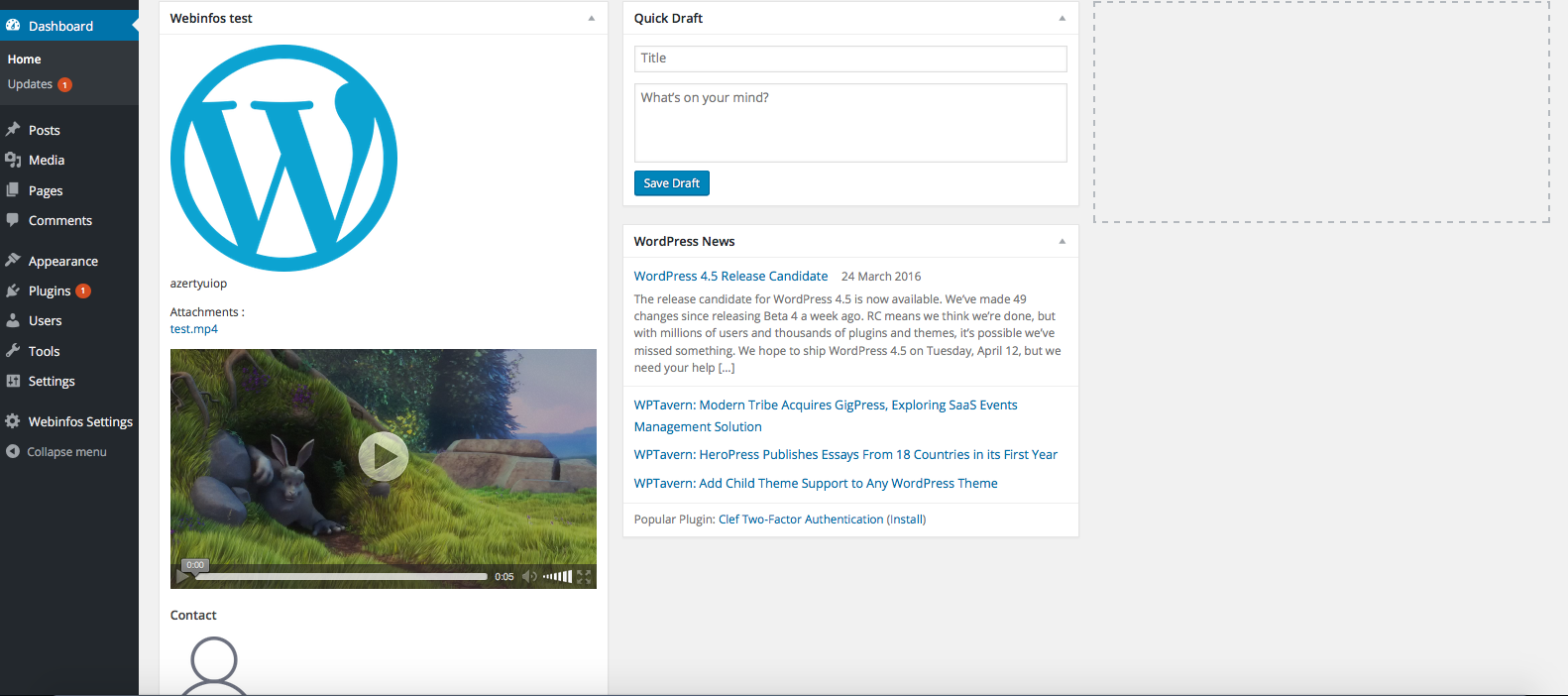Collapse the WordPress News widget
Viewport: 1568px width, 696px height.
click(x=1063, y=241)
